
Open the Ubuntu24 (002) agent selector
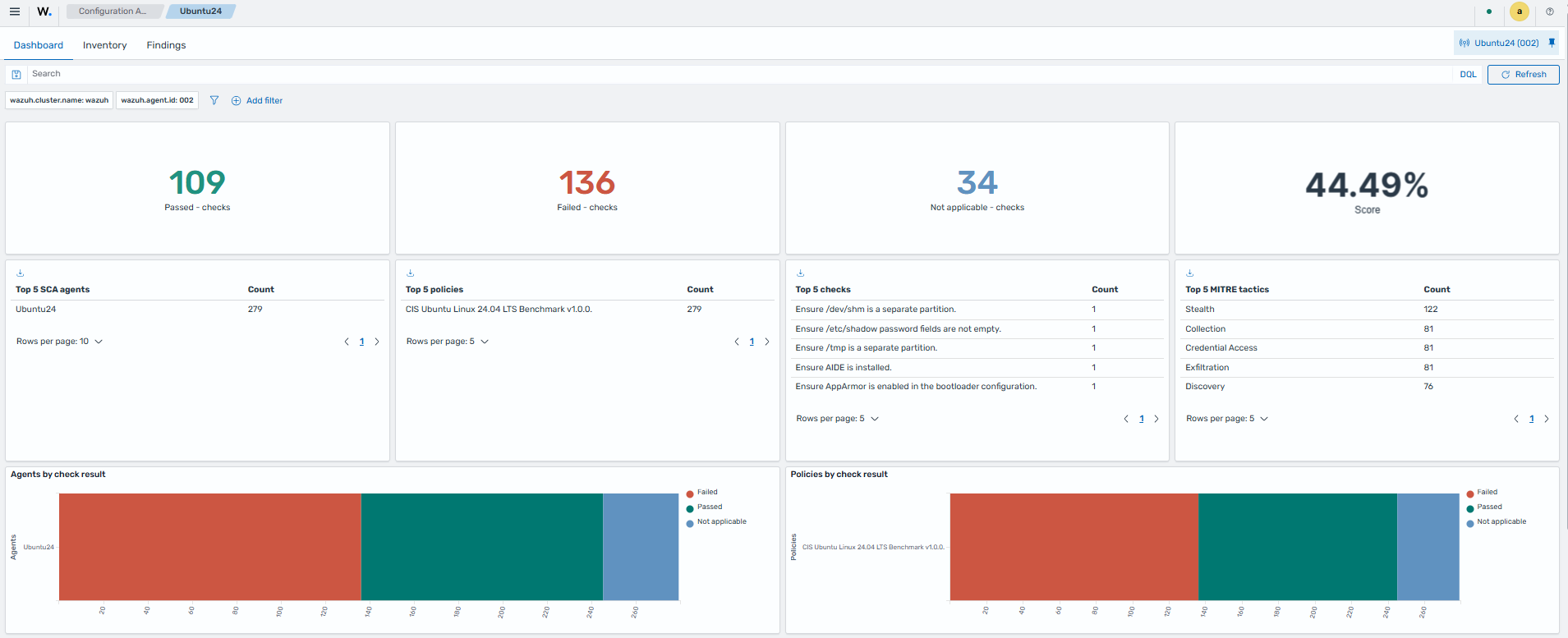1499,43
